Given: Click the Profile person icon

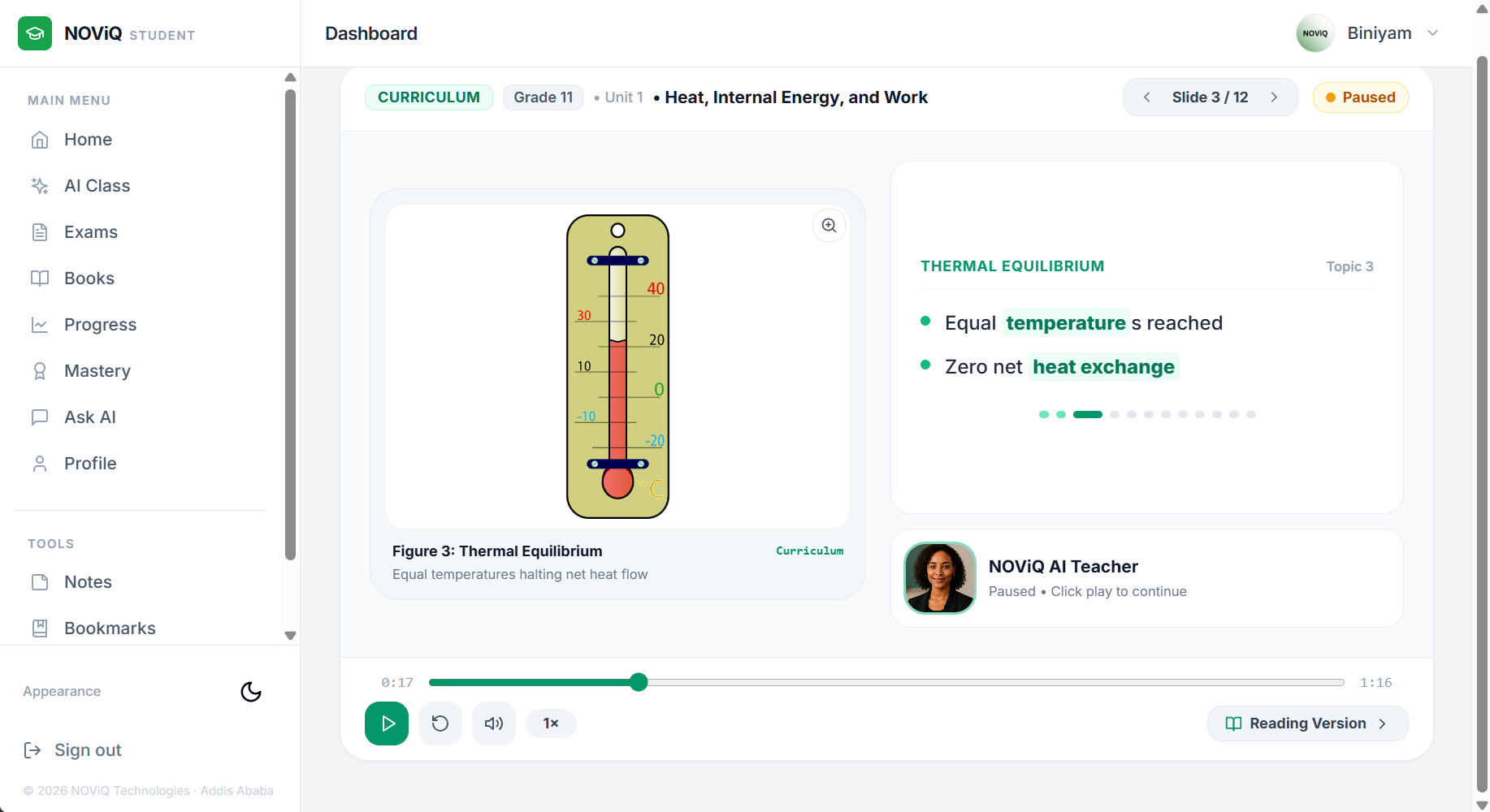Looking at the screenshot, I should [x=40, y=464].
